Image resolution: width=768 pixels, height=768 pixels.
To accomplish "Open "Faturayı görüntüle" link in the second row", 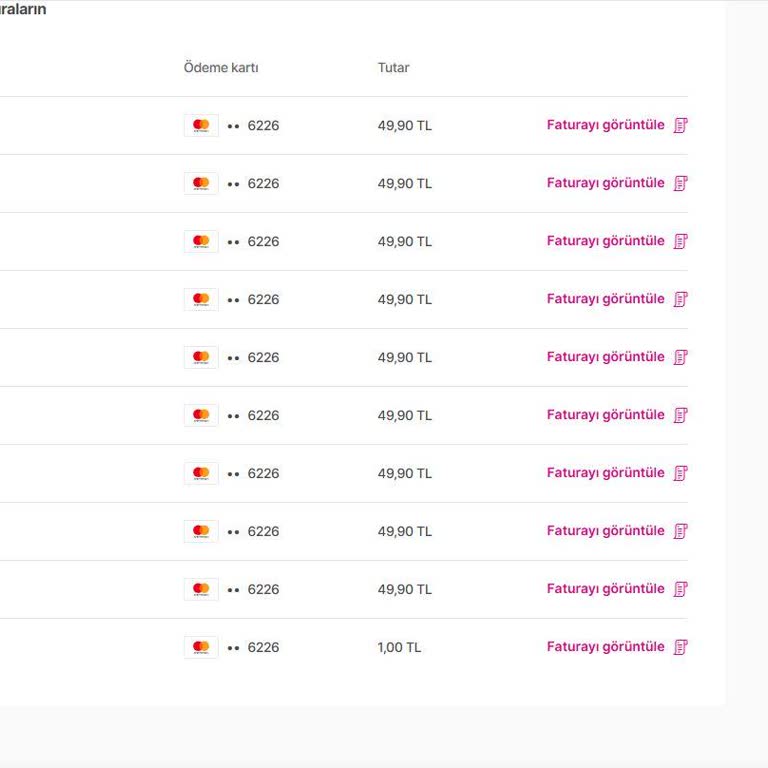I will 605,183.
